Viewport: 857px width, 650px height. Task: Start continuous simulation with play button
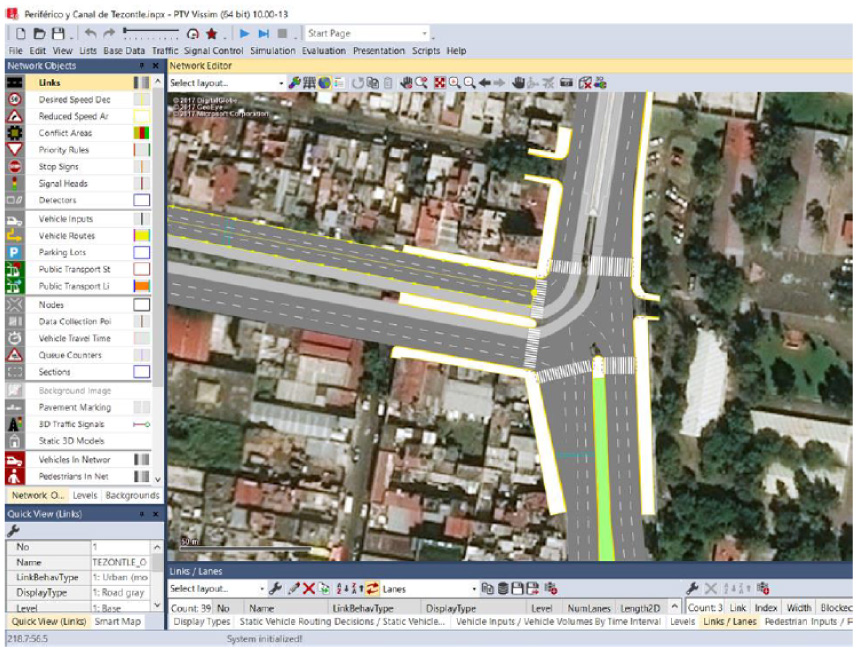pos(245,34)
